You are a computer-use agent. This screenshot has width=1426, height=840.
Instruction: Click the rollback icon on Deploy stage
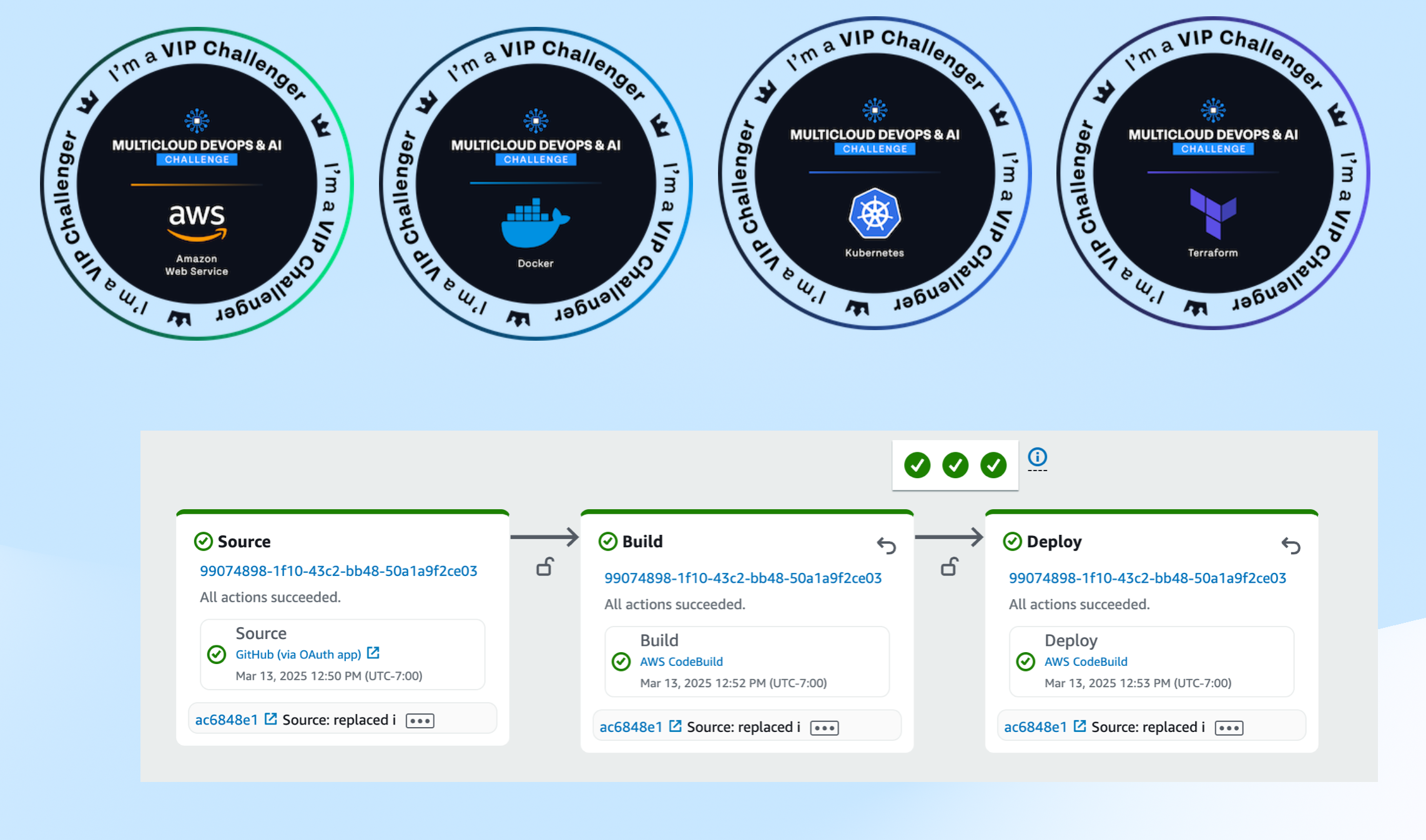[x=1291, y=545]
